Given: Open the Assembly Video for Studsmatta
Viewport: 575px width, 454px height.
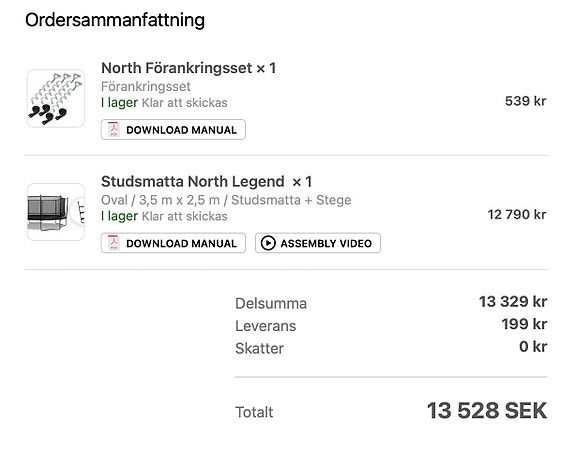Looking at the screenshot, I should (x=318, y=243).
